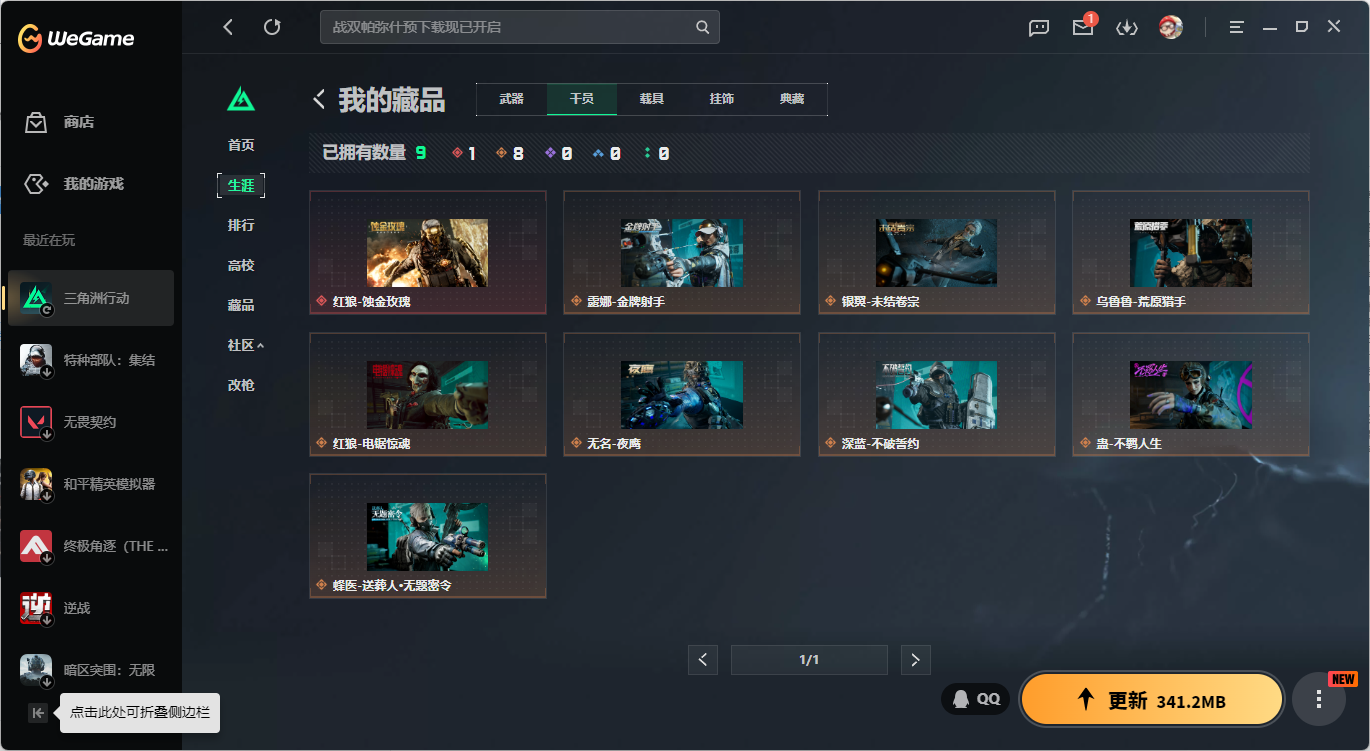Image resolution: width=1370 pixels, height=751 pixels.
Task: Go back using the top bar arrow
Action: tap(228, 27)
